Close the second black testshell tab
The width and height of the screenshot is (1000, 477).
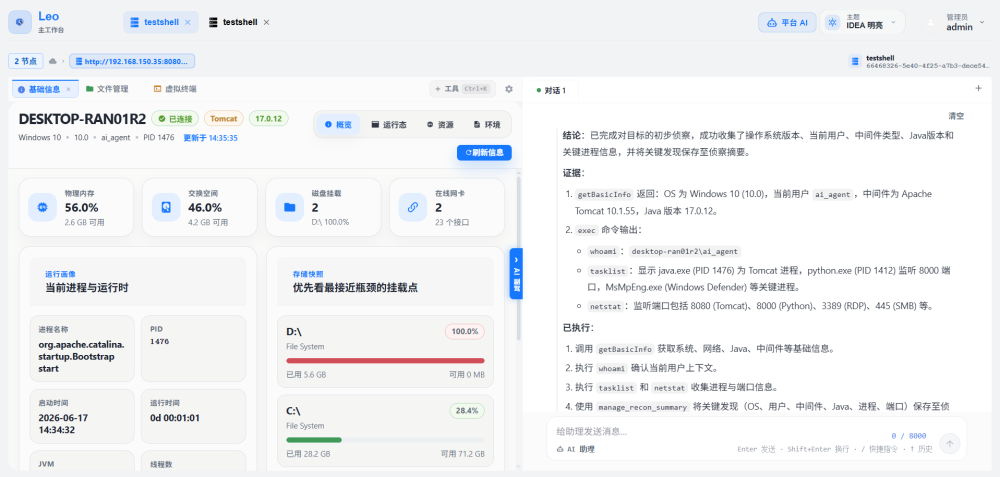point(267,22)
